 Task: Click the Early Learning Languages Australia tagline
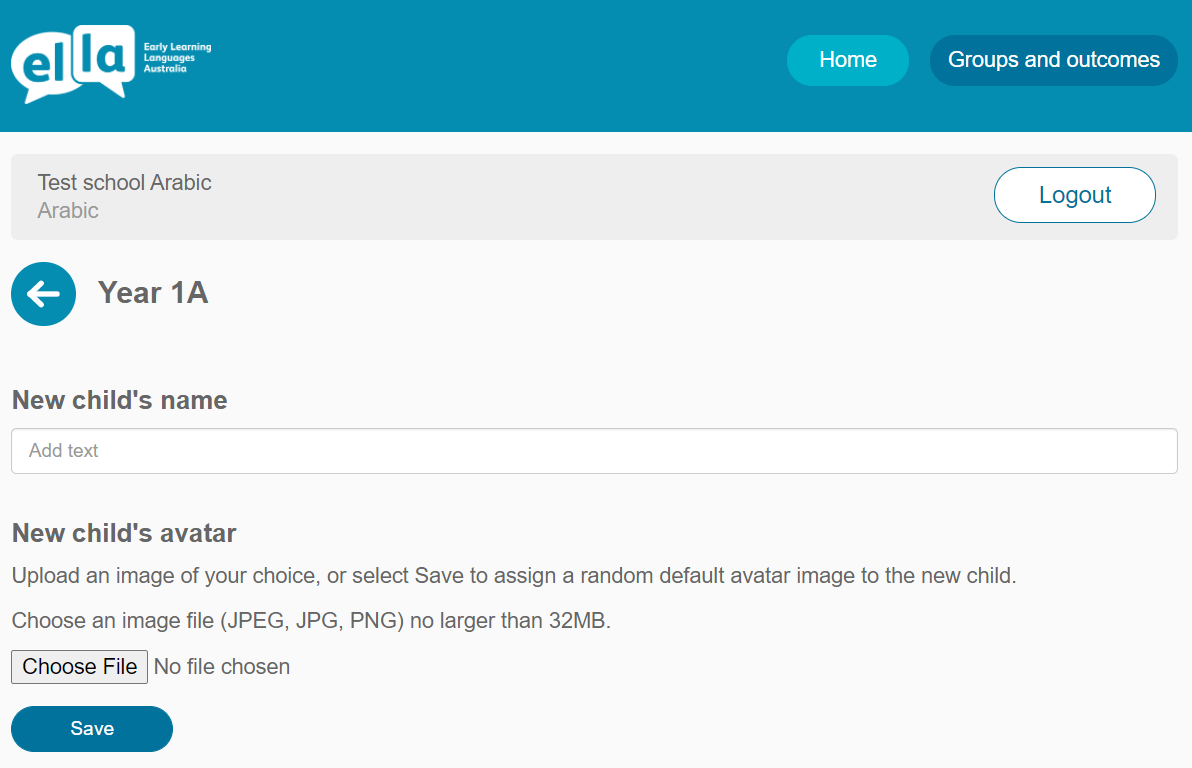coord(177,58)
